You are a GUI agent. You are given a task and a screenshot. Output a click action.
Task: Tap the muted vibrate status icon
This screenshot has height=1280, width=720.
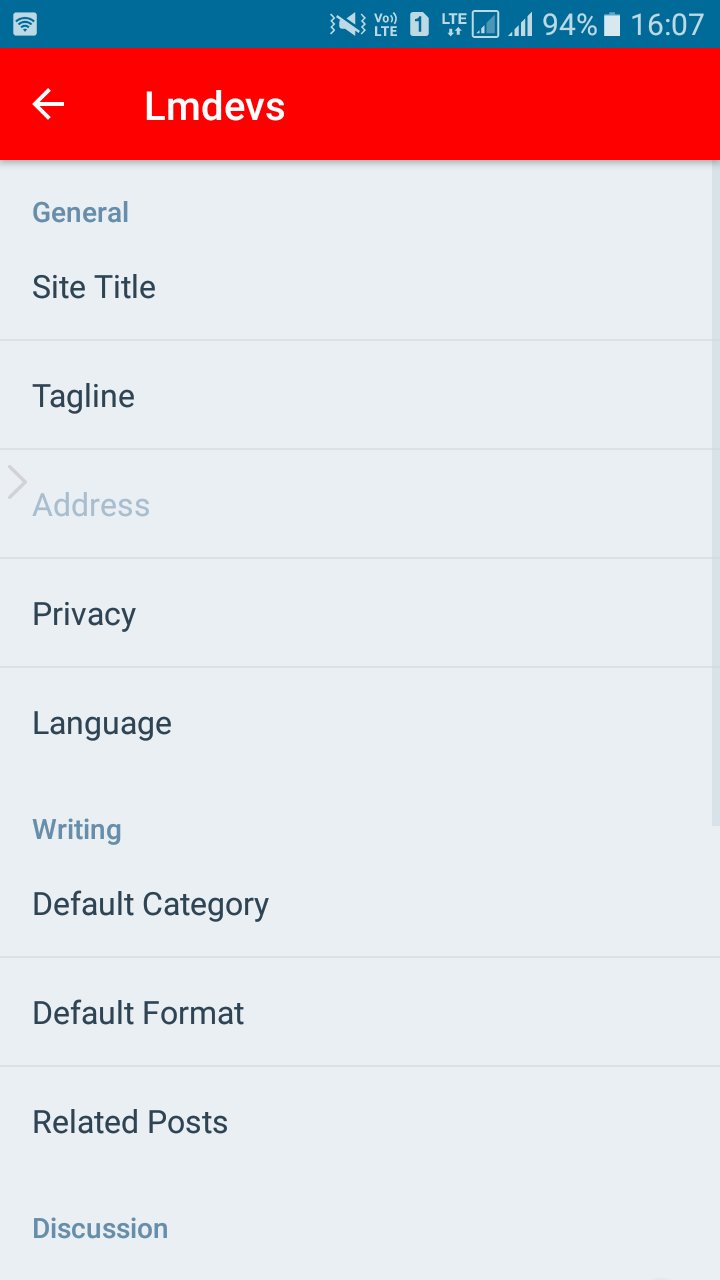coord(348,24)
